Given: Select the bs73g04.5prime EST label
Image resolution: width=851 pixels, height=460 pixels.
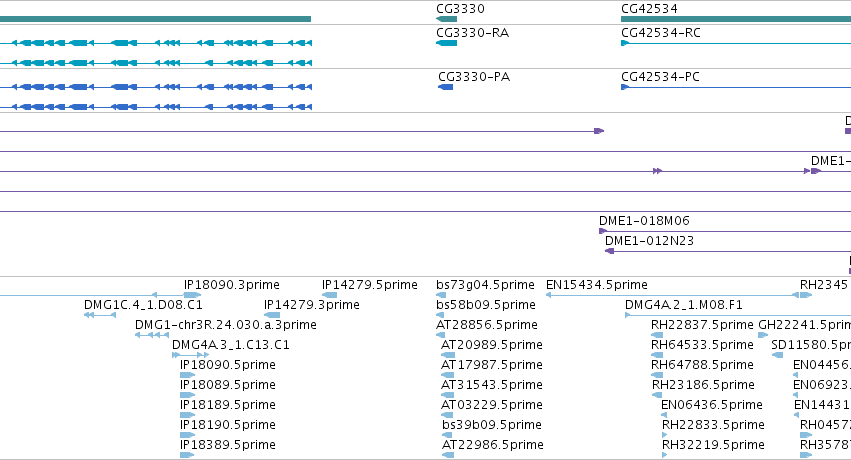Looking at the screenshot, I should point(485,285).
